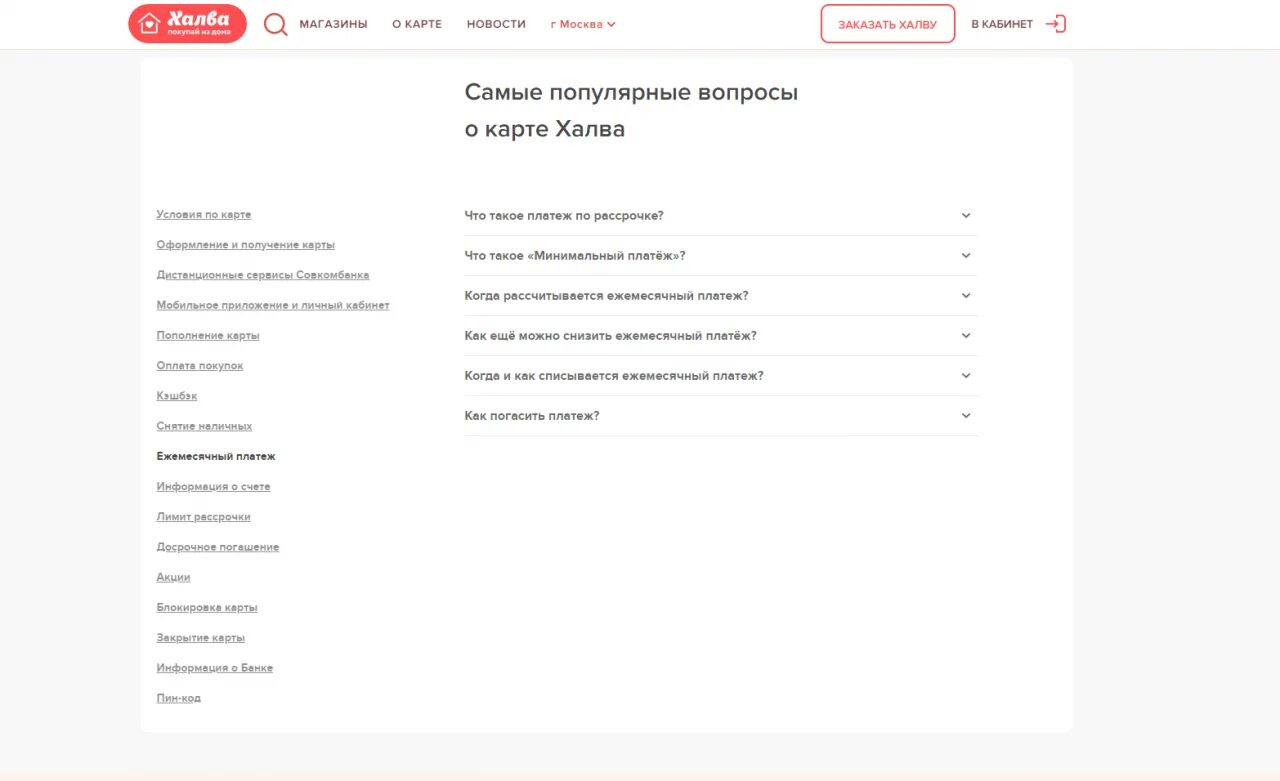Open the Лимит рассрочки category
The height and width of the screenshot is (781, 1280).
(204, 517)
